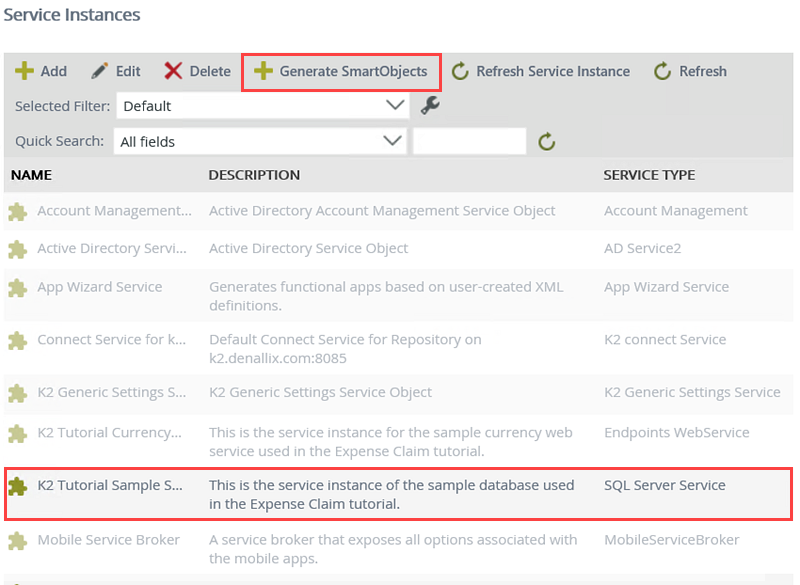Viewport: 800px width, 585px height.
Task: Sort by the DESCRIPTION column header
Action: (254, 175)
